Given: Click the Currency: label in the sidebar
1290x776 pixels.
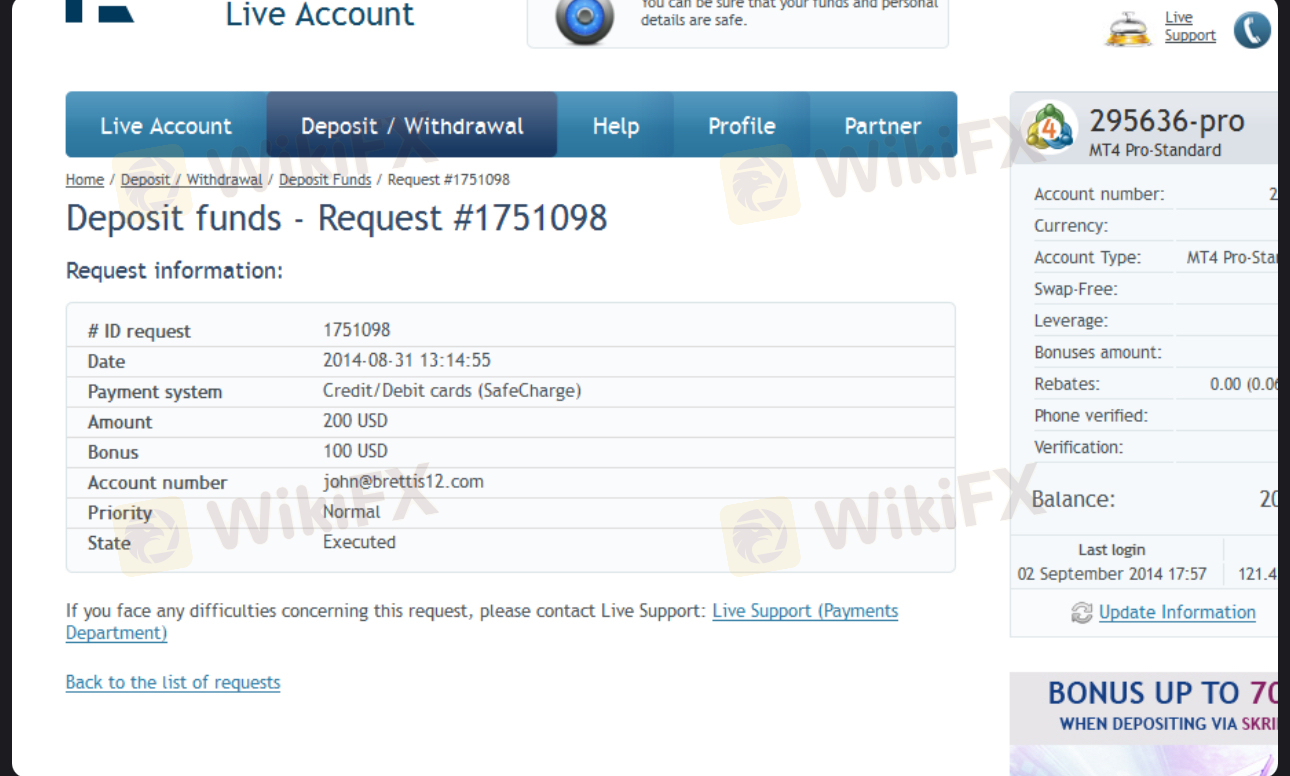Looking at the screenshot, I should pyautogui.click(x=1071, y=226).
